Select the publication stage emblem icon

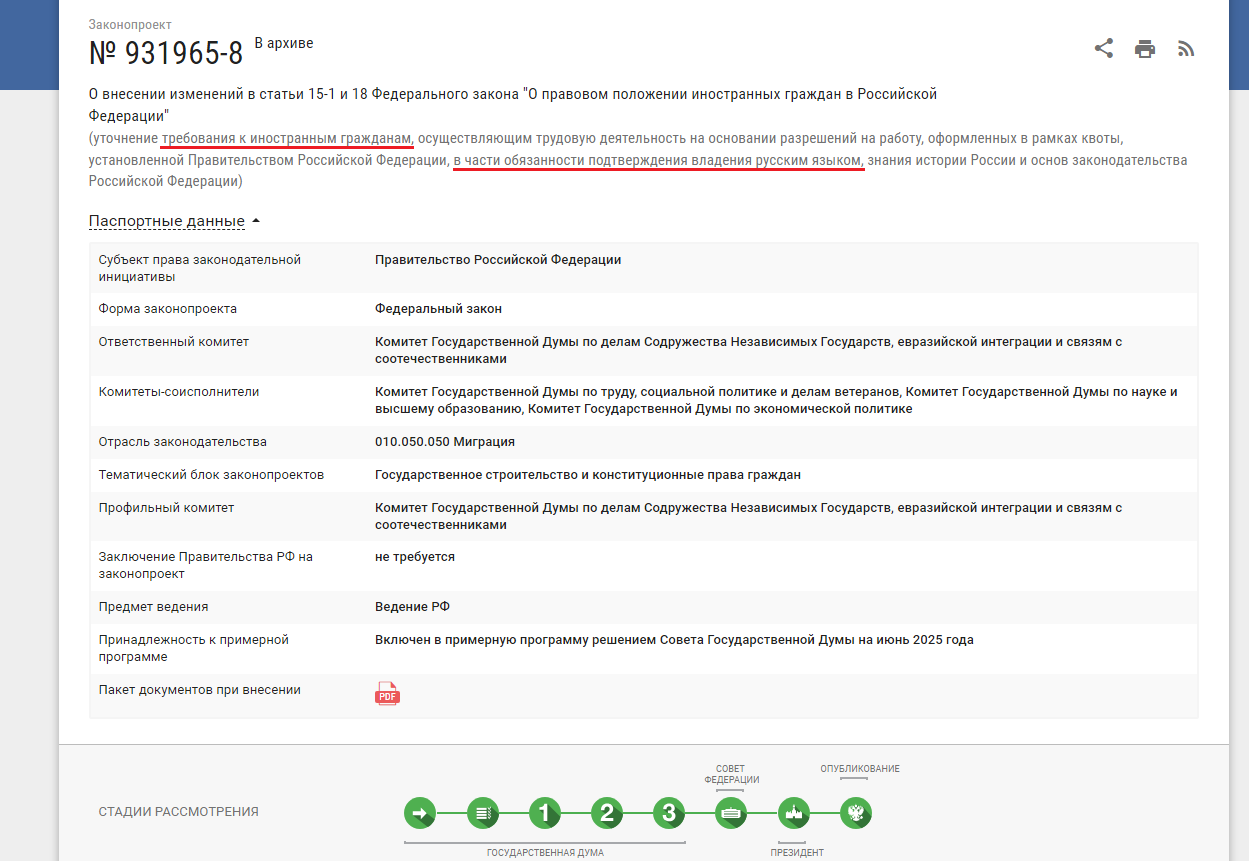[x=855, y=813]
